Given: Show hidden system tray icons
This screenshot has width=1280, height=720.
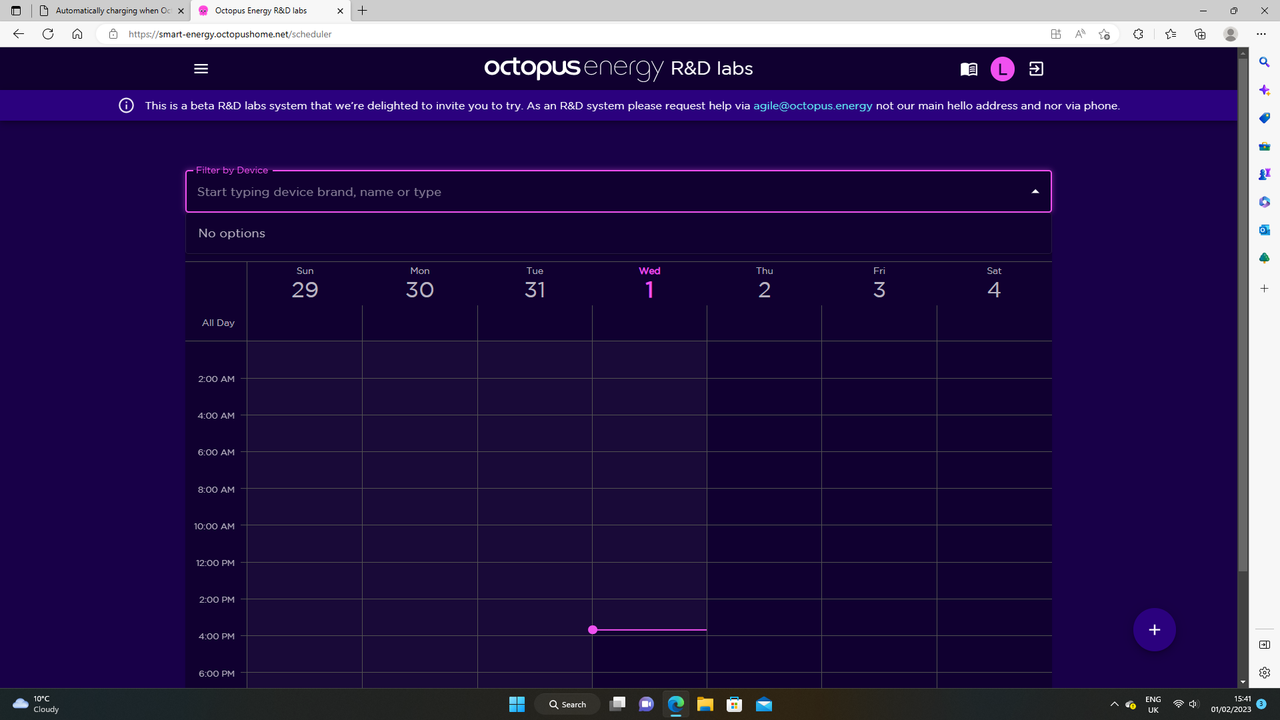Looking at the screenshot, I should [x=1114, y=704].
